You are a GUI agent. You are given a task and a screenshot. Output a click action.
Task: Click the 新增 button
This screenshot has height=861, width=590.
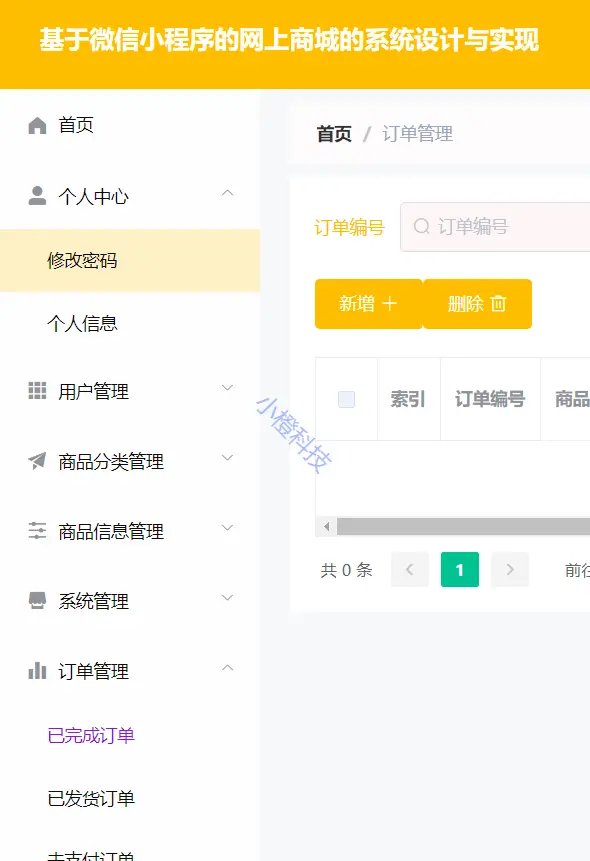click(369, 304)
